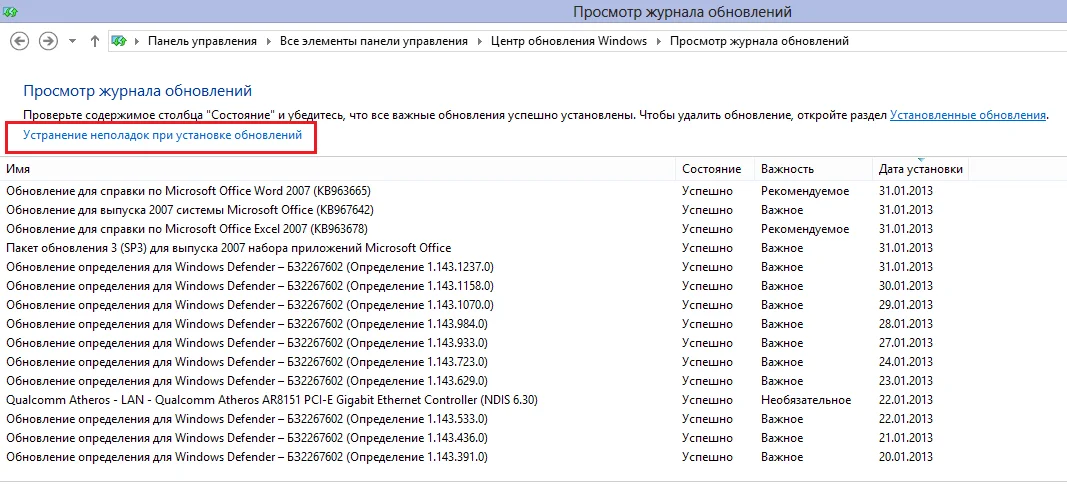Click the window title bar update icon

tap(10, 12)
